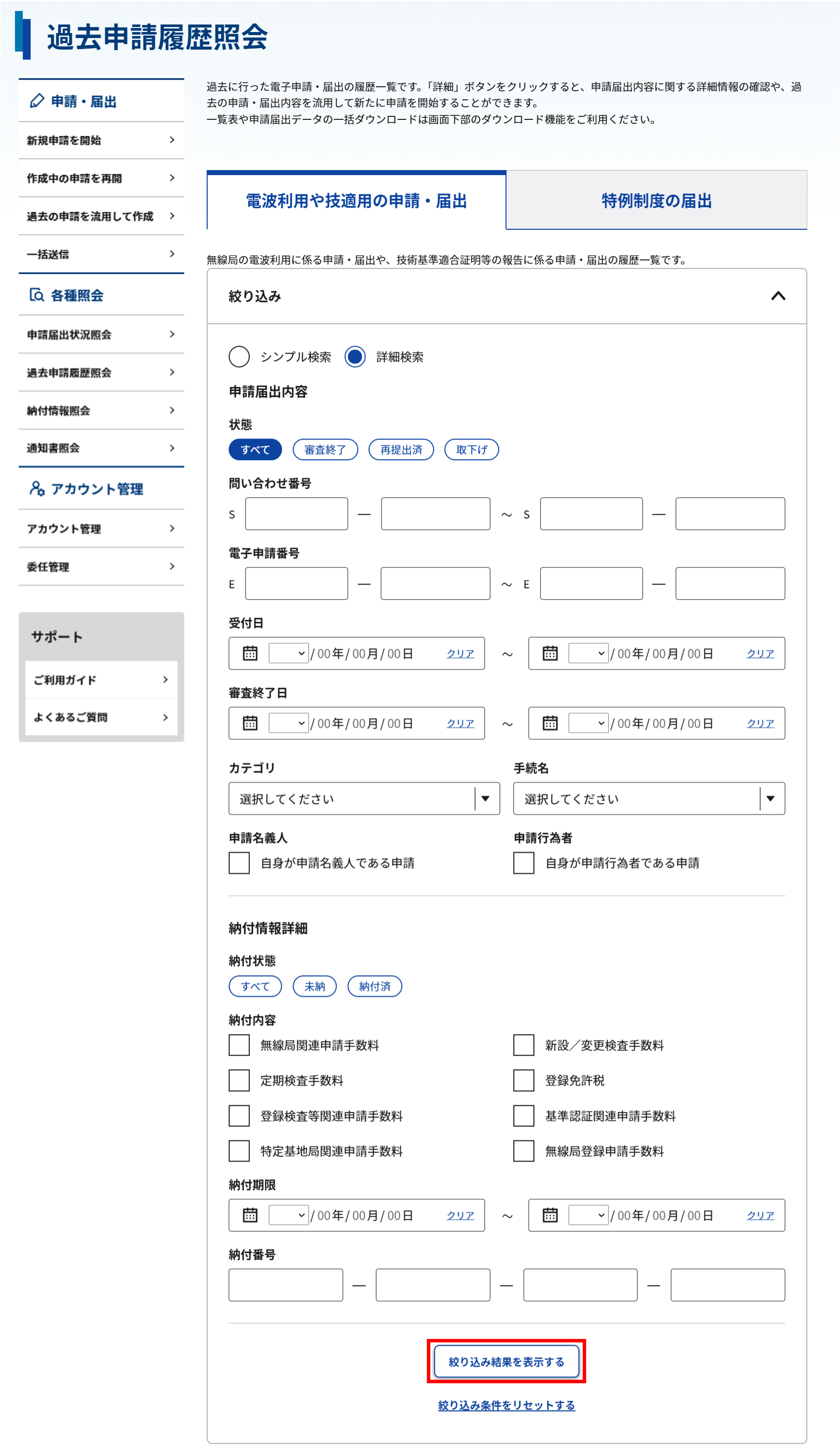Screen dimensions: 840x1455
Task: Clear the 納付期限 start date with クリア
Action: (x=460, y=1215)
